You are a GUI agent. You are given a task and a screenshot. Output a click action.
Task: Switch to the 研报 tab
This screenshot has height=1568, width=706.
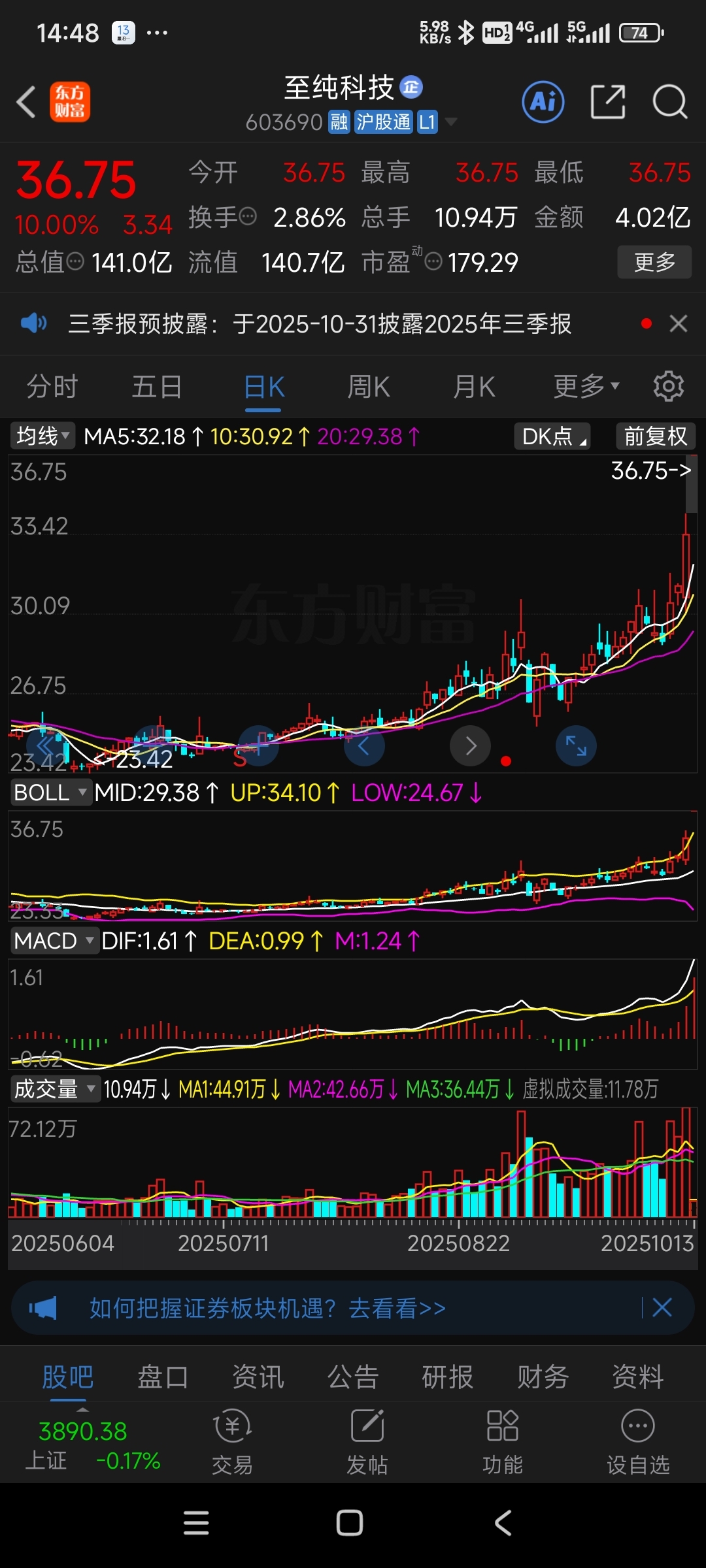point(448,1377)
